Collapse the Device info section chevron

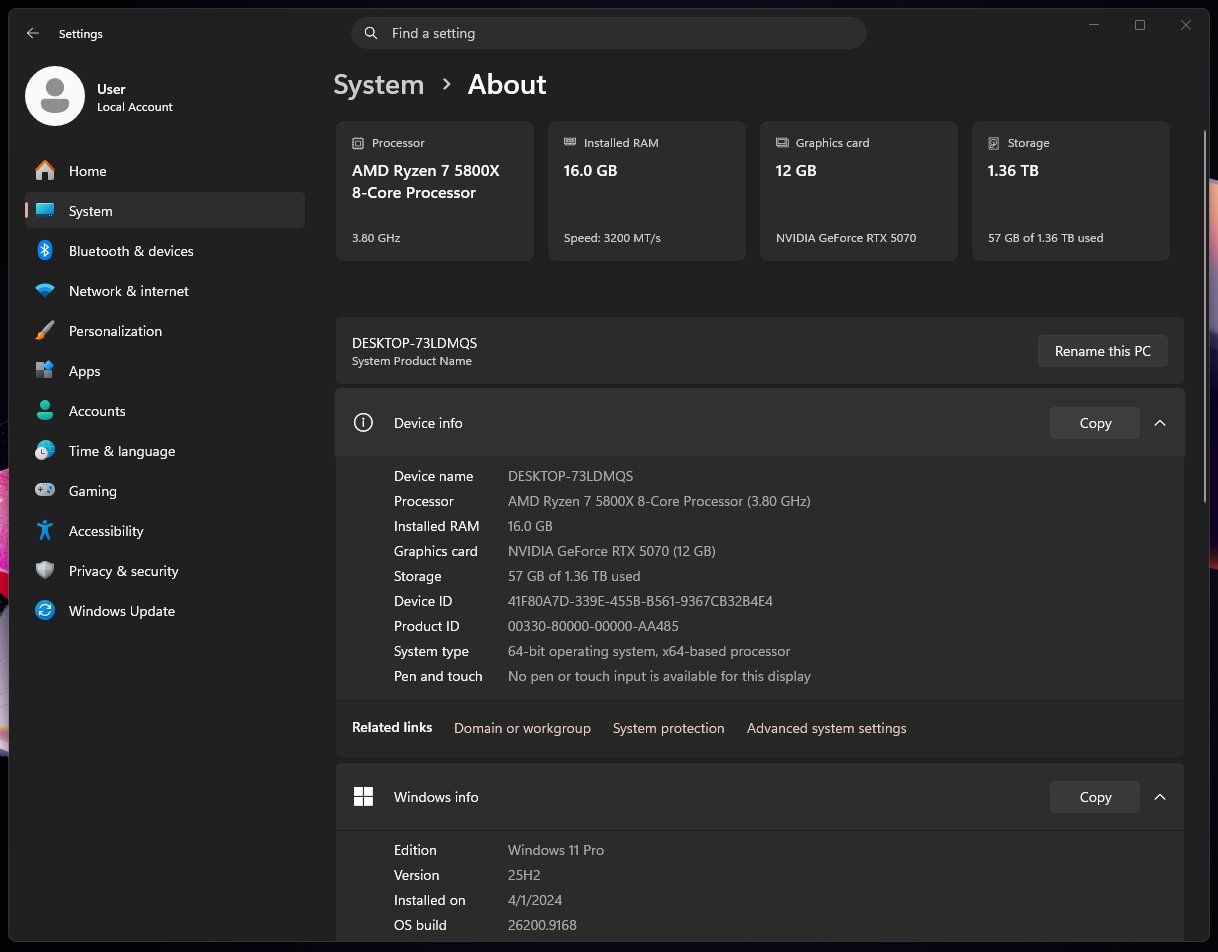tap(1160, 423)
